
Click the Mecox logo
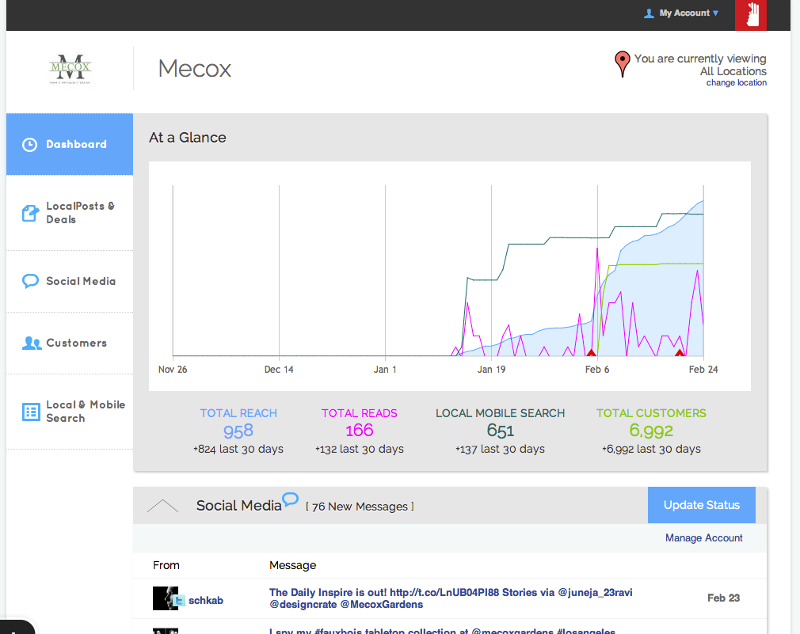[x=70, y=69]
